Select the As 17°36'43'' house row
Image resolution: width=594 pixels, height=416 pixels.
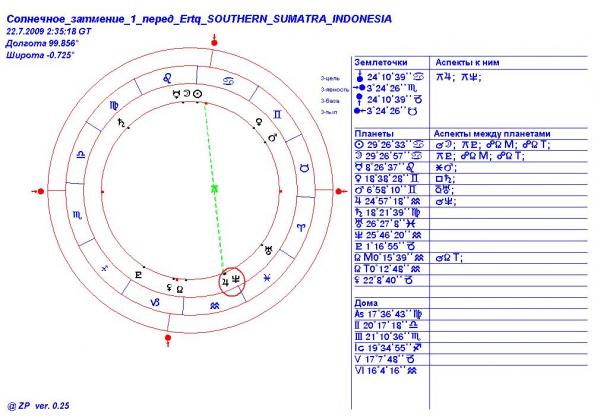[388, 314]
